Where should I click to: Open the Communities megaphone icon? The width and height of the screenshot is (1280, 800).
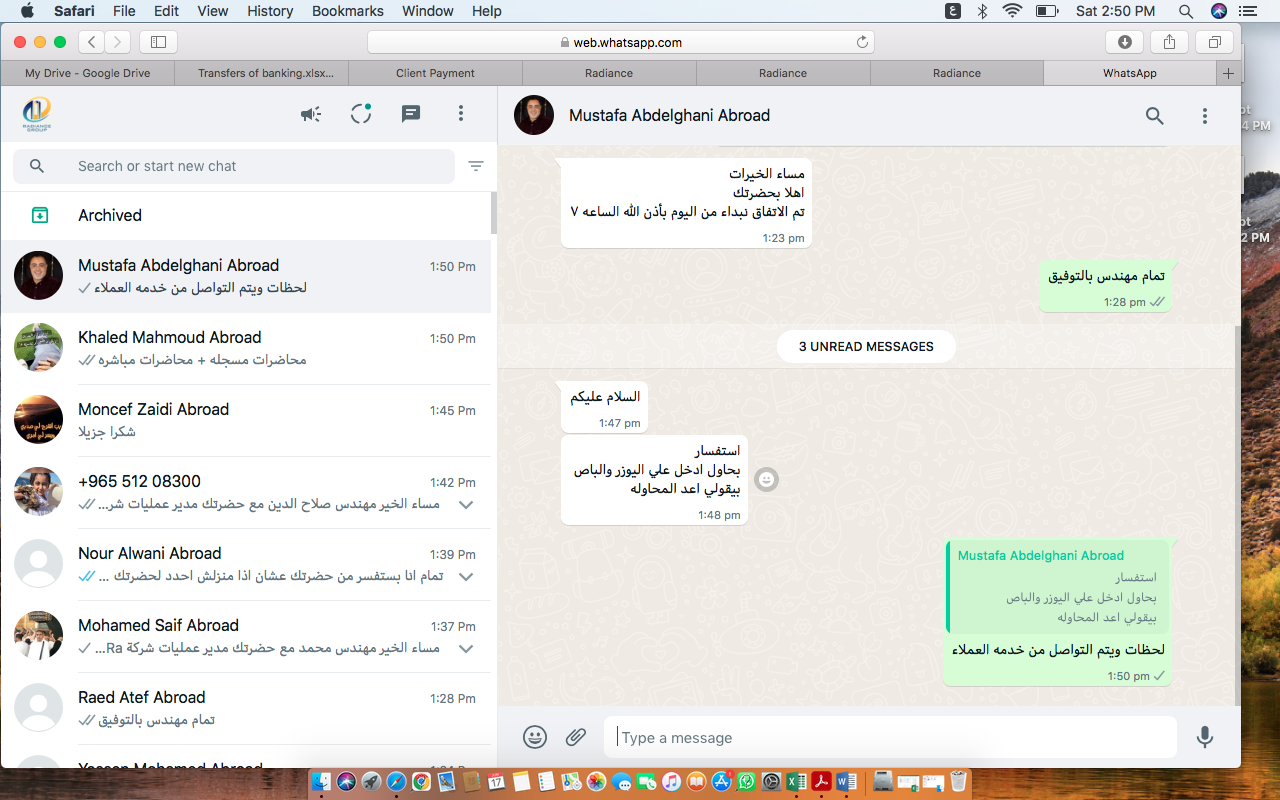pos(311,114)
